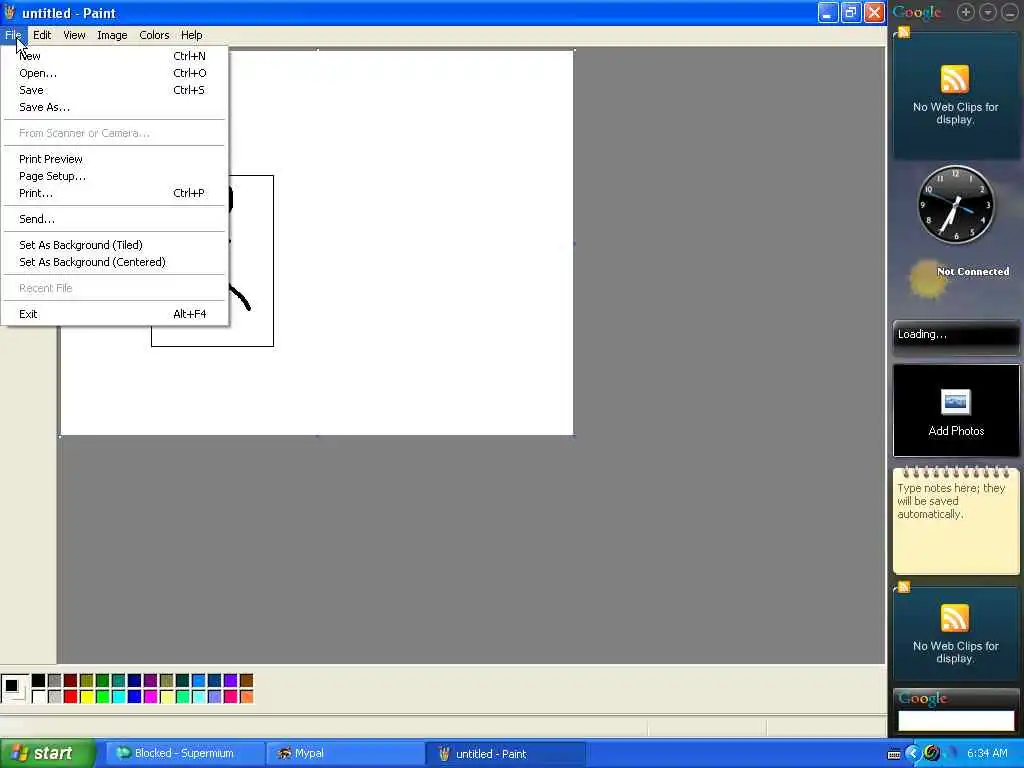Select Save As... menu entry
Image resolution: width=1024 pixels, height=768 pixels.
(x=115, y=107)
